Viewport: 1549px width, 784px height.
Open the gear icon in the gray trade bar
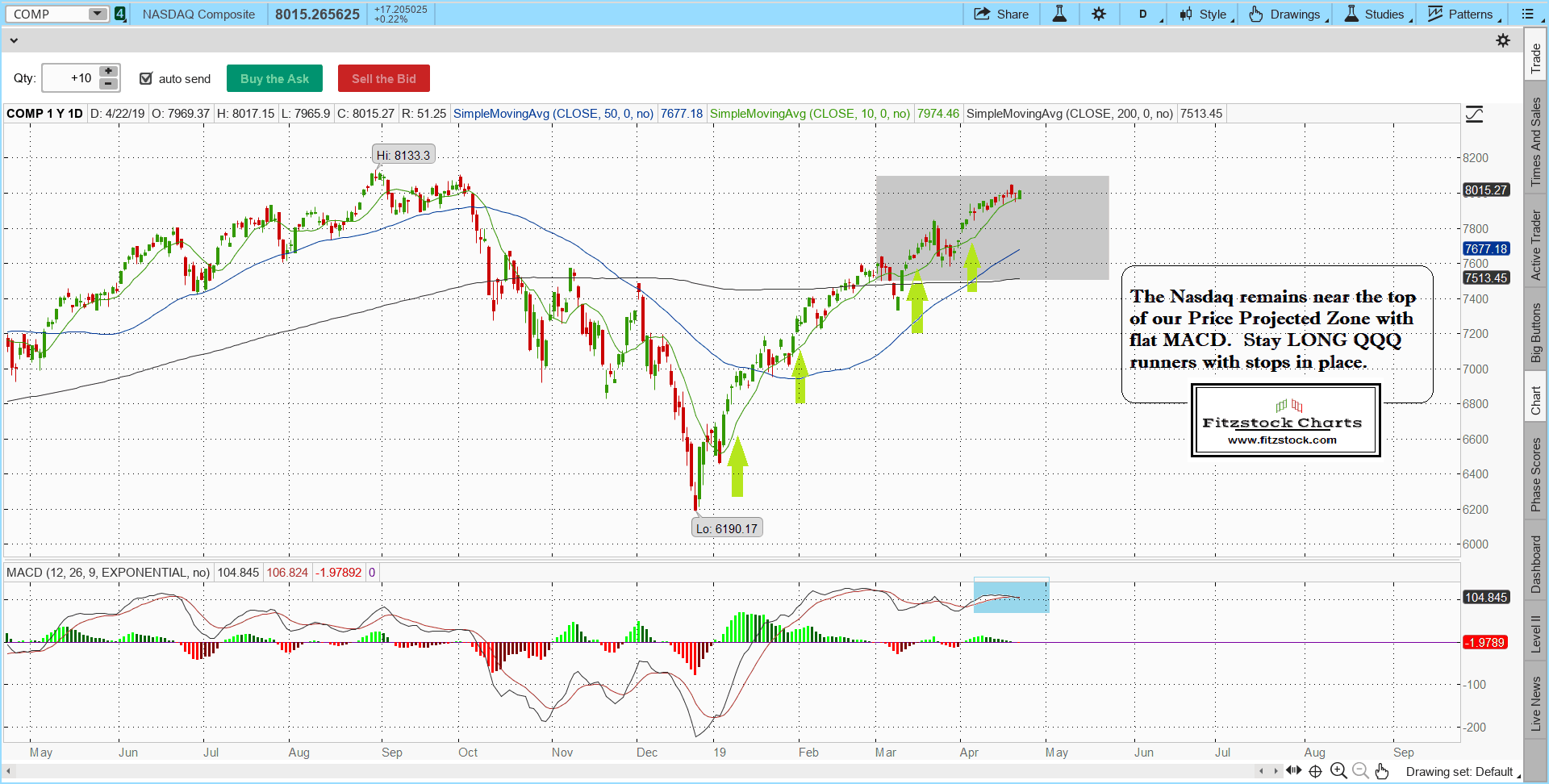point(1502,40)
